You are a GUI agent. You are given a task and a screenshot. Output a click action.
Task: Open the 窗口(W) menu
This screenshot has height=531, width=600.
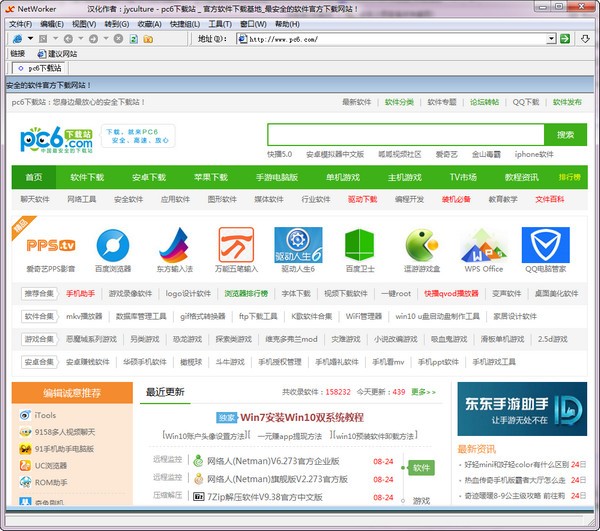coord(253,24)
